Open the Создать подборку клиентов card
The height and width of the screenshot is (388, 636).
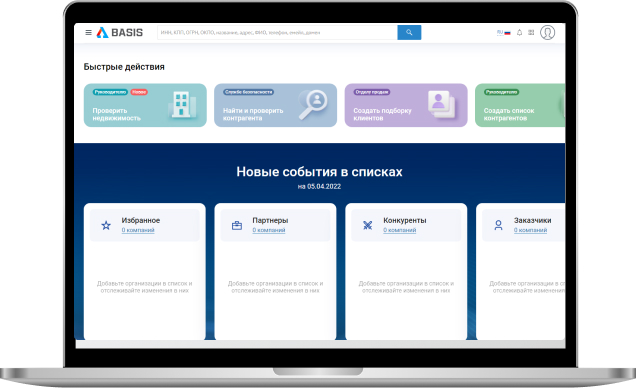click(406, 105)
